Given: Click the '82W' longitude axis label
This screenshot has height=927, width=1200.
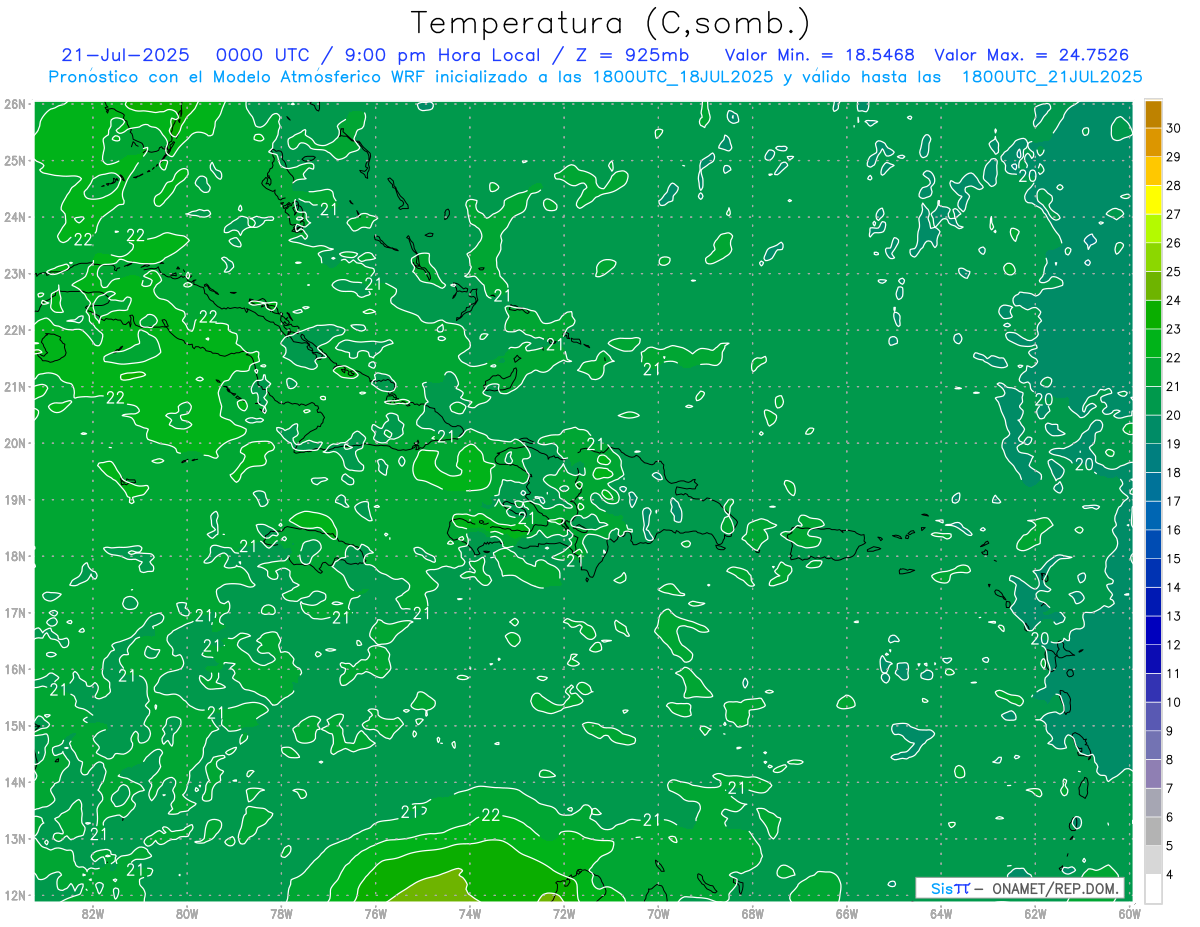Looking at the screenshot, I should (92, 912).
